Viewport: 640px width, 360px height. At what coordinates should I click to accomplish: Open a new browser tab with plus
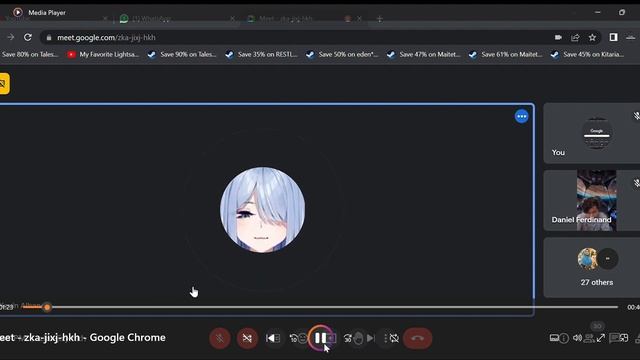380,19
